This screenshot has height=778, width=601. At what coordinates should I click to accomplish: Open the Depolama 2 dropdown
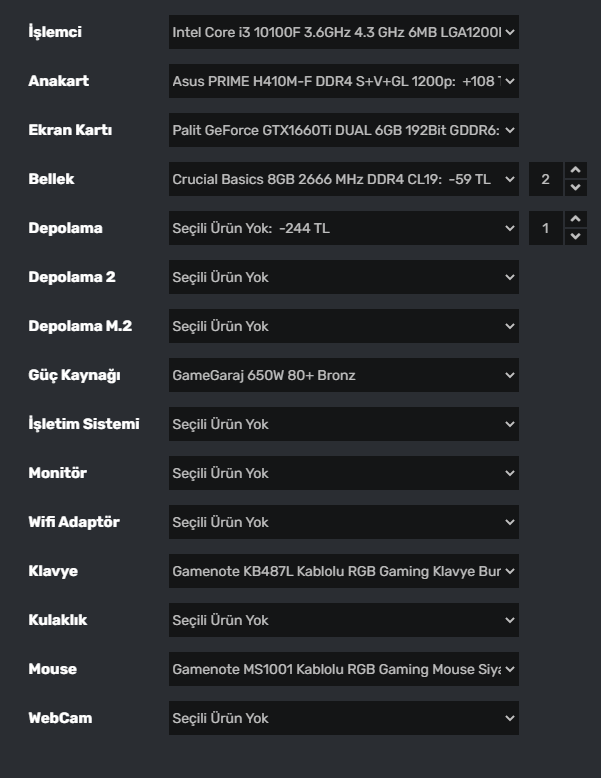click(x=343, y=277)
